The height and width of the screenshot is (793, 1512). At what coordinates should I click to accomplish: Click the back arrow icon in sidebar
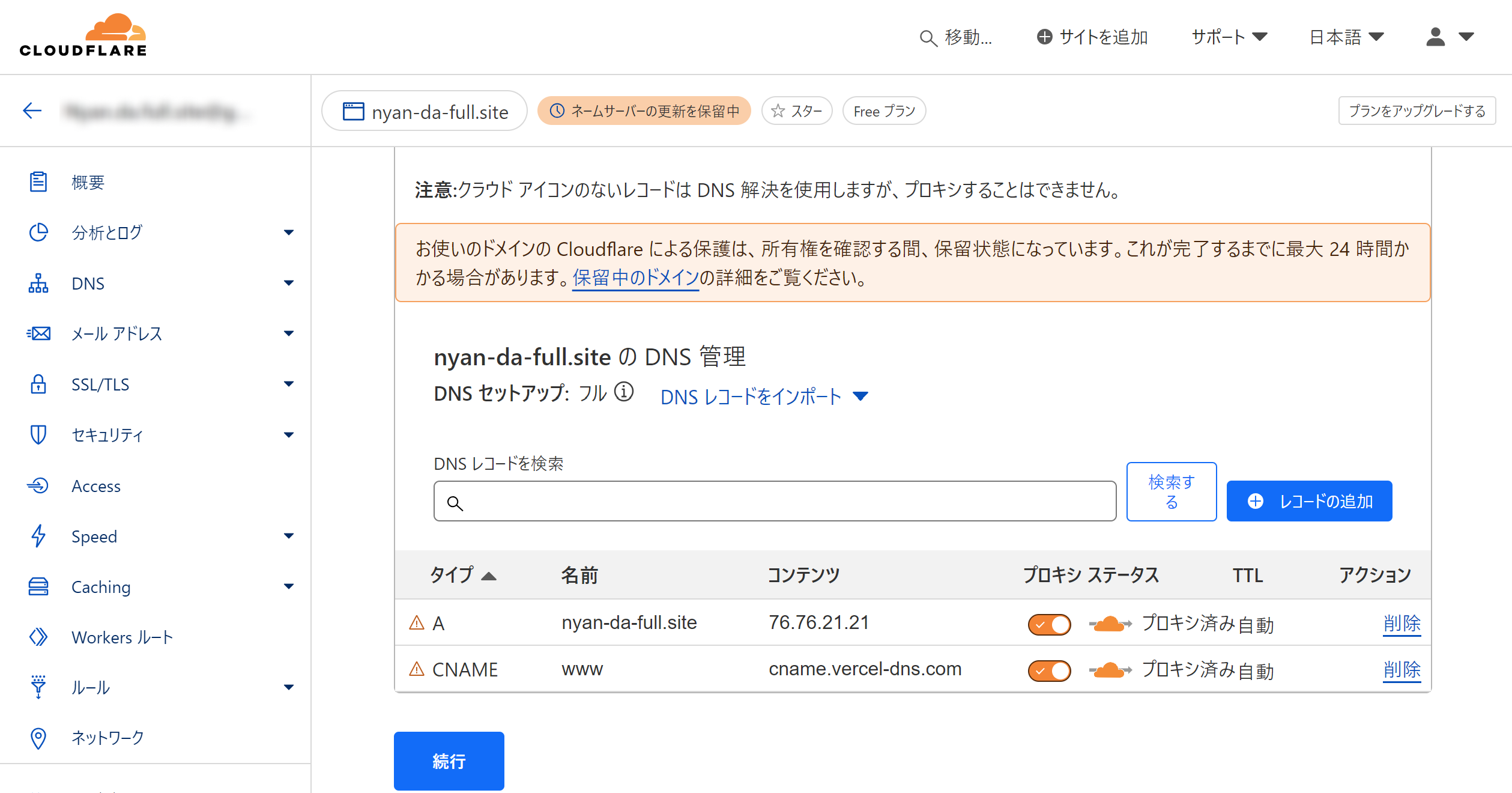click(32, 111)
